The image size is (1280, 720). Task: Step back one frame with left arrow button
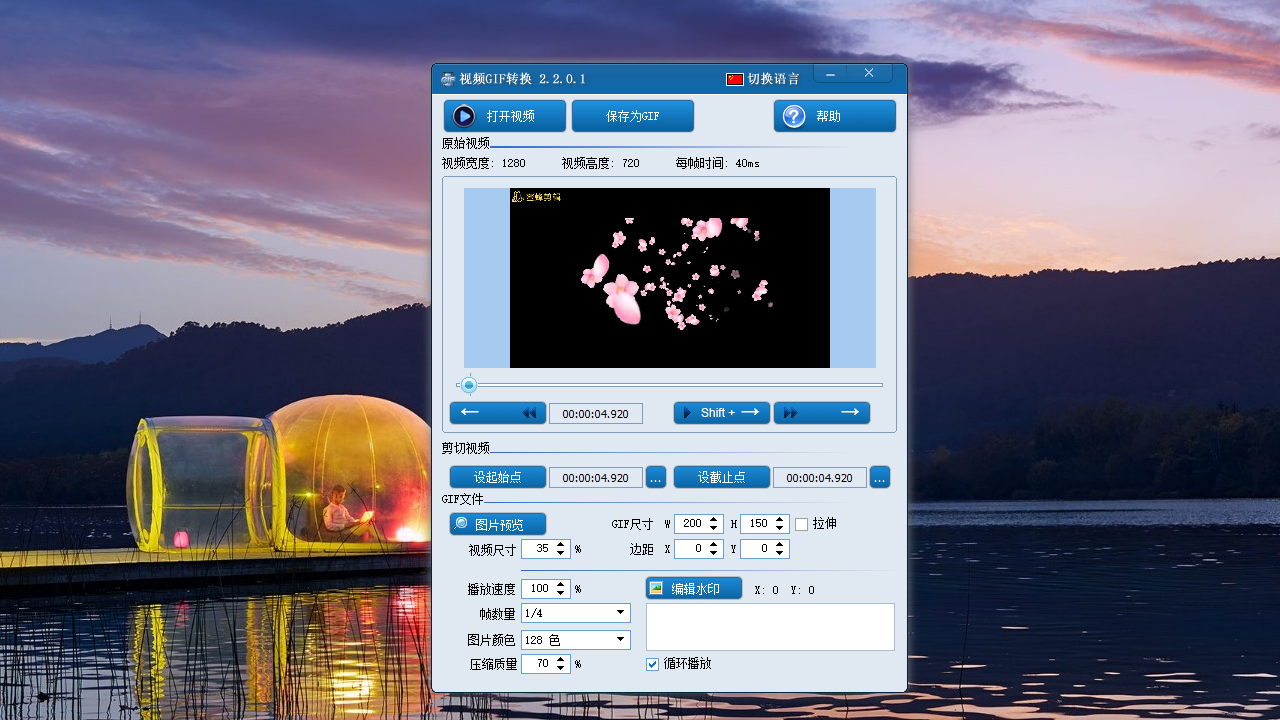(497, 413)
